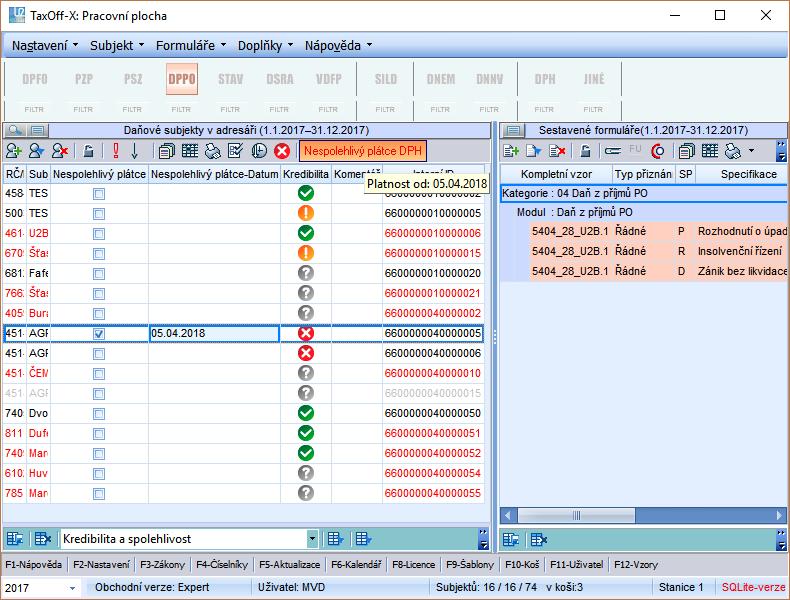
Task: Click padlock icon in forms toolbar
Action: pyautogui.click(x=585, y=151)
